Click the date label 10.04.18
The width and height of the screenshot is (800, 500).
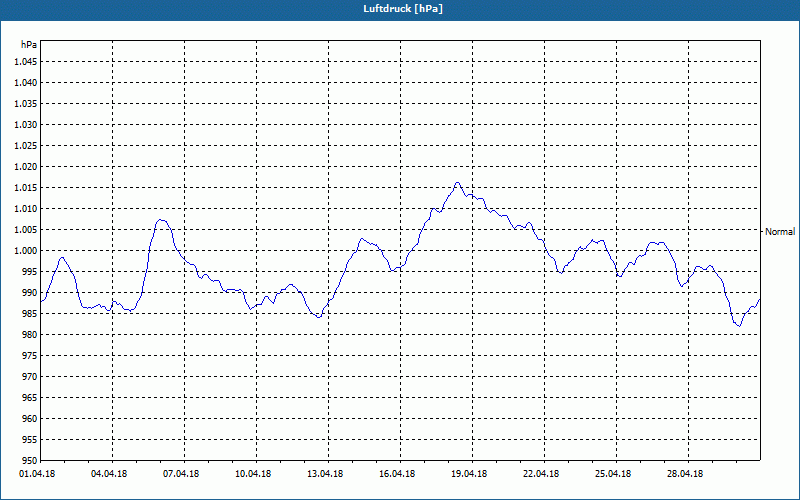253,474
